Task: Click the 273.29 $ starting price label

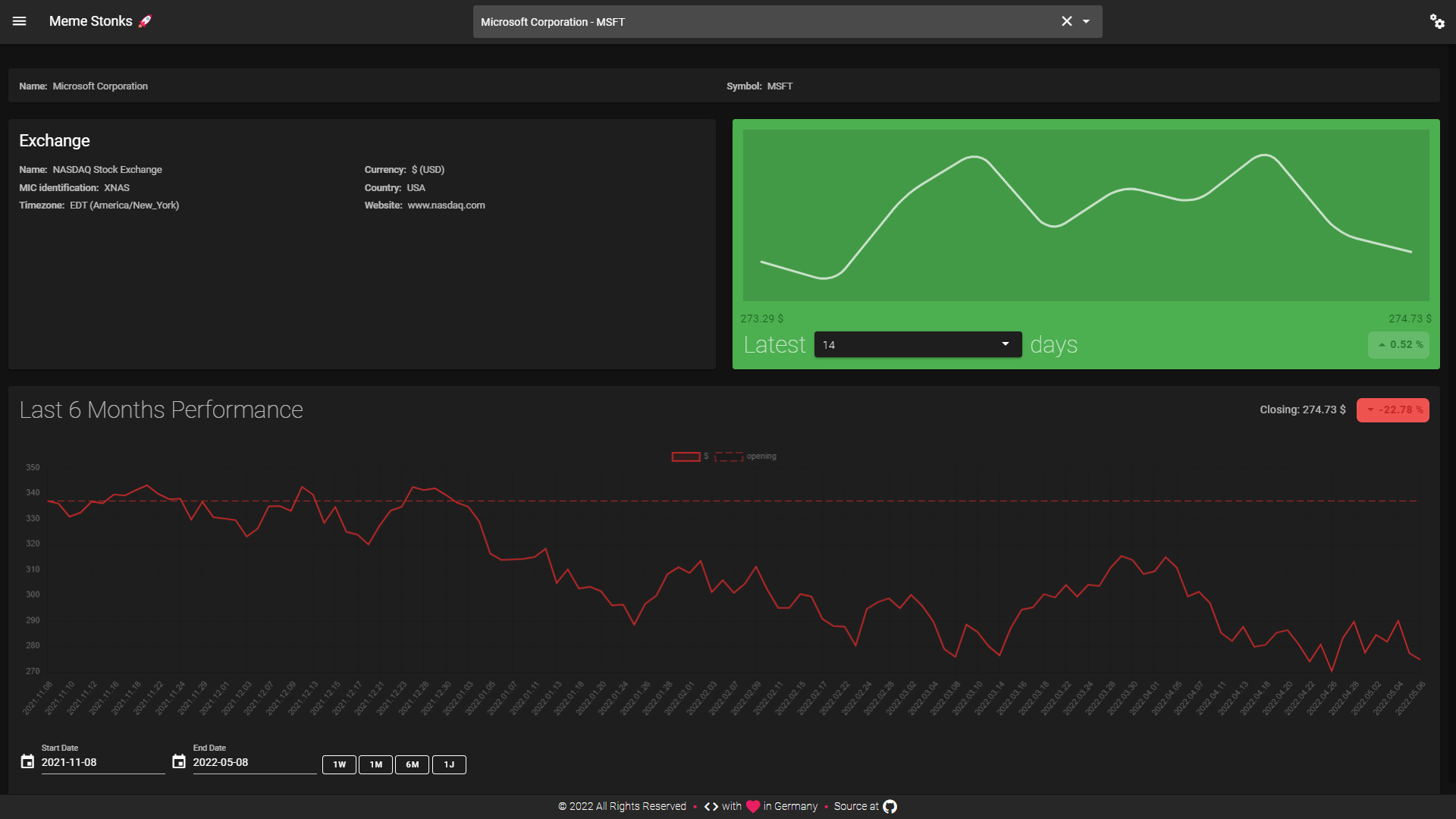Action: 762,319
